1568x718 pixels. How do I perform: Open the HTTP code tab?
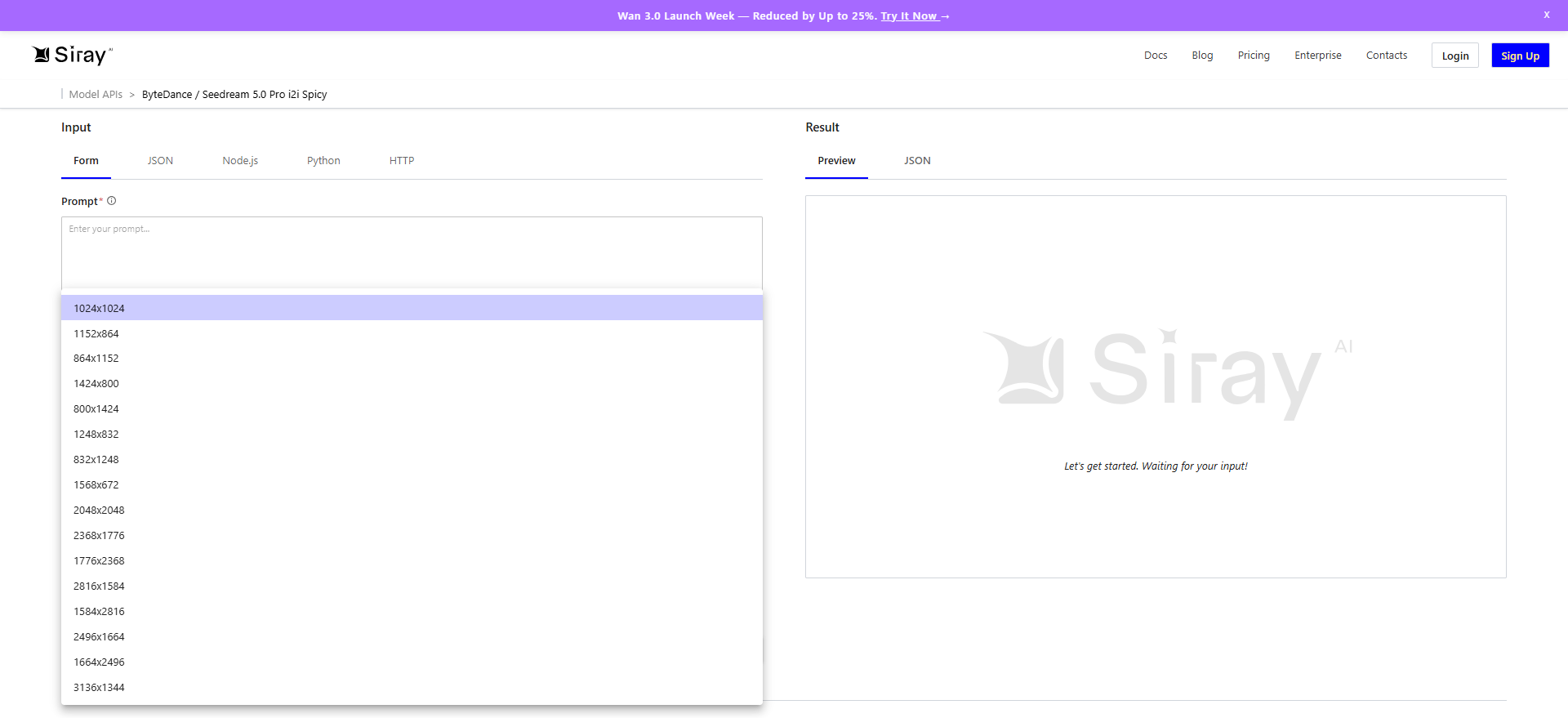tap(402, 161)
